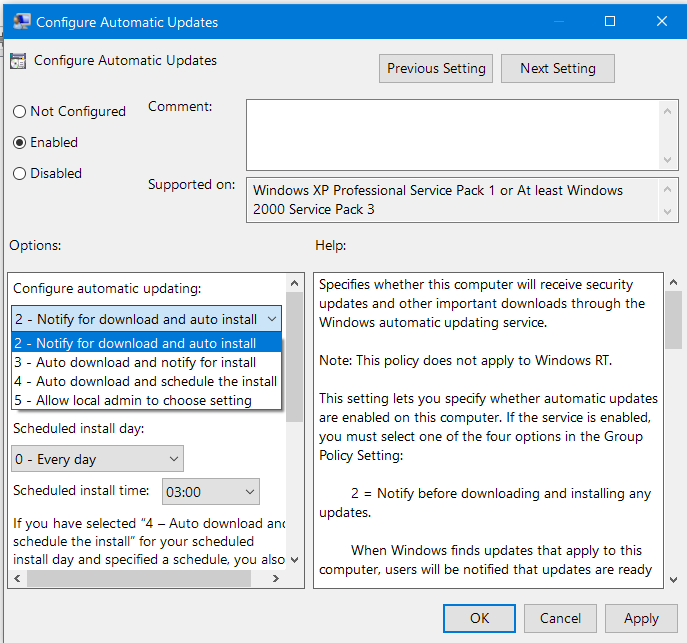
Task: Collapse the Configure automatic updating combo box
Action: coord(146,319)
